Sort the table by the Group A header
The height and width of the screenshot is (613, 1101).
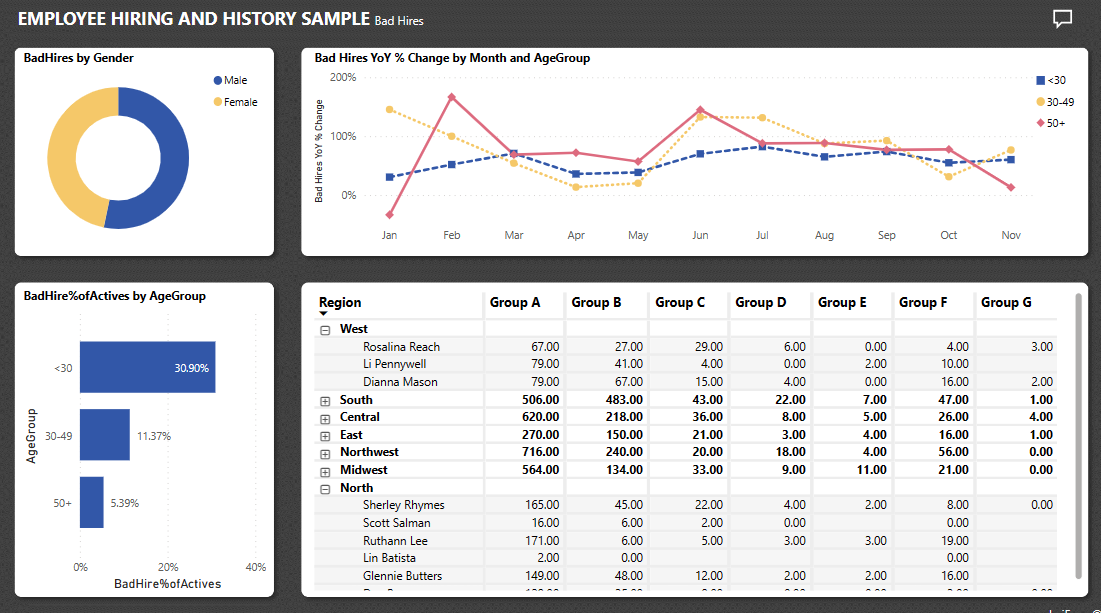[x=516, y=303]
